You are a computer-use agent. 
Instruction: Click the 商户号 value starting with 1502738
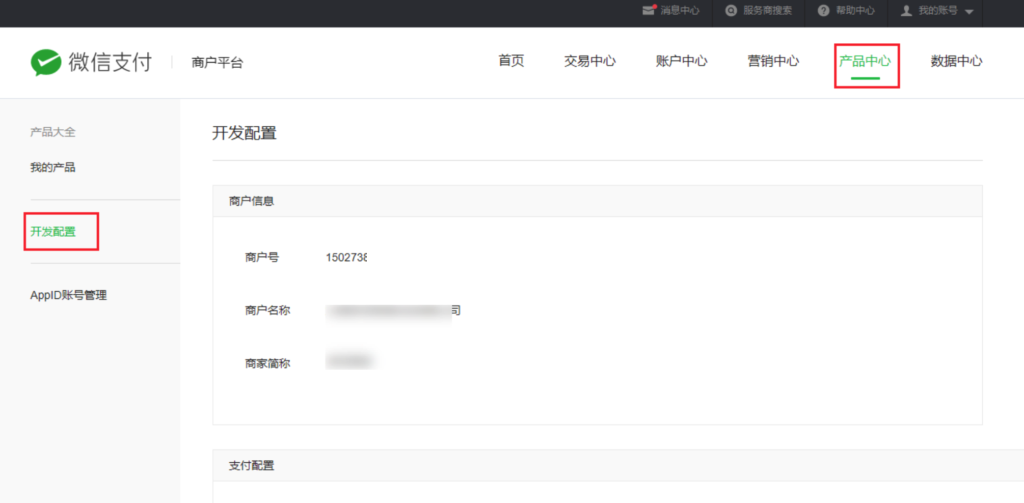346,257
